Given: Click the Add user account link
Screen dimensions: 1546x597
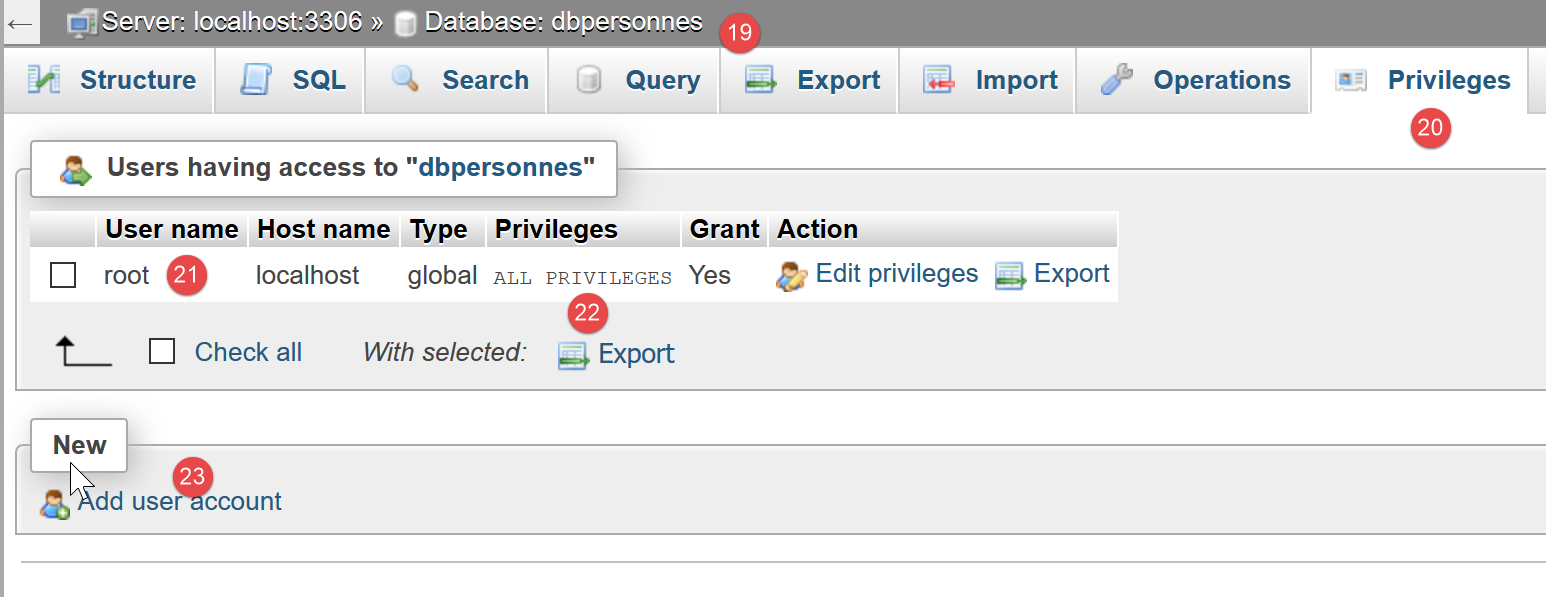Looking at the screenshot, I should coord(180,501).
